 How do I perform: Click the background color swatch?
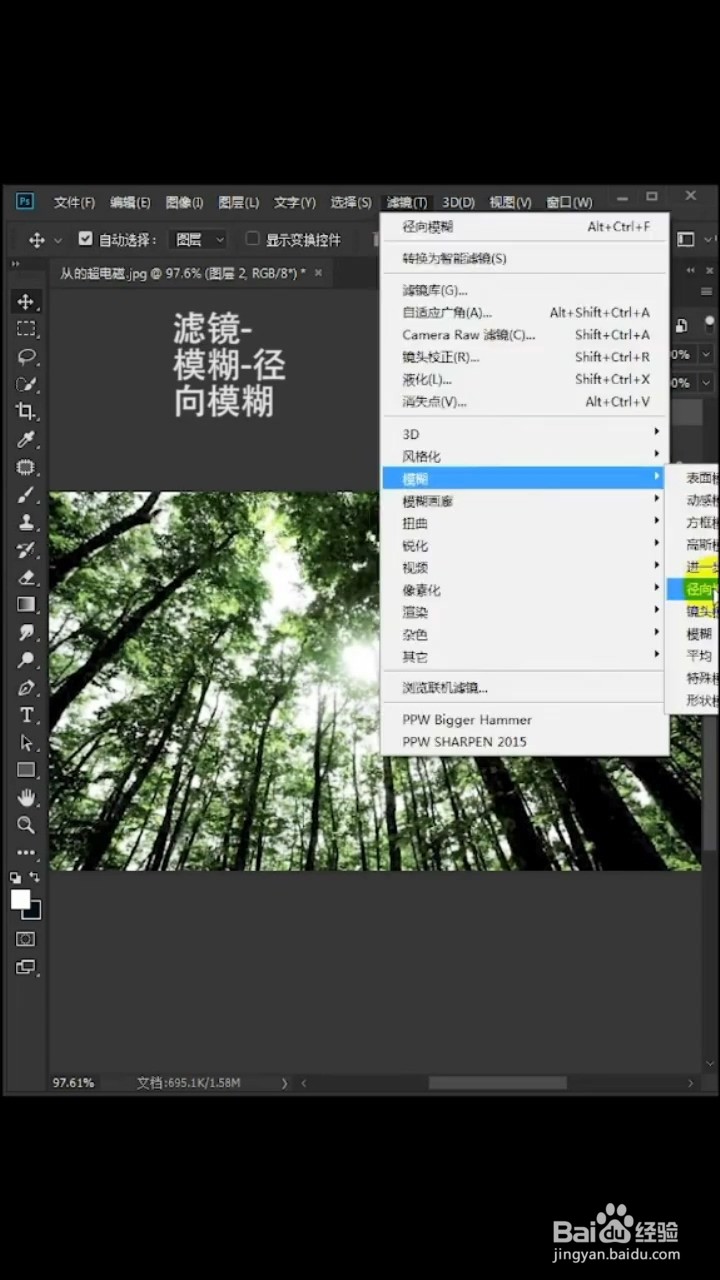pyautogui.click(x=34, y=911)
